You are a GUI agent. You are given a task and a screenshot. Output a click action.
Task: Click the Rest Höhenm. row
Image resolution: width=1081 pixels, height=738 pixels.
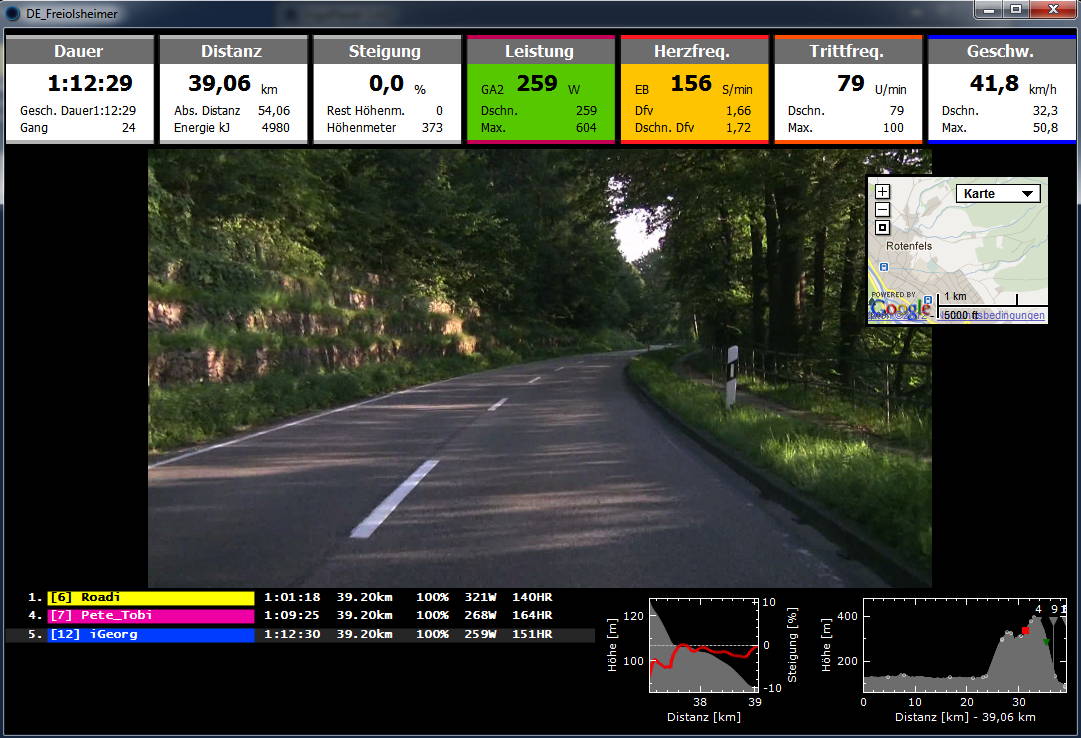click(x=385, y=110)
